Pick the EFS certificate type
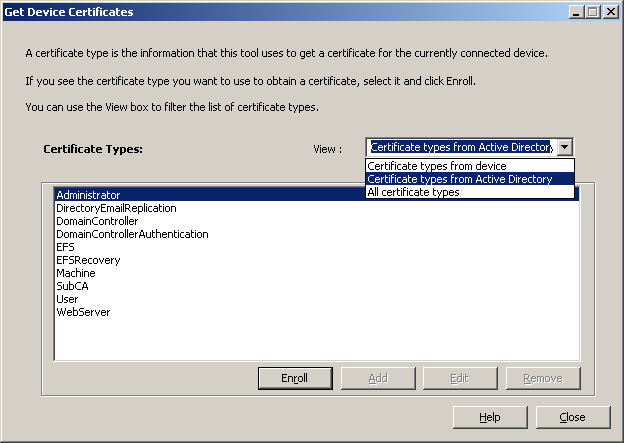Image resolution: width=624 pixels, height=443 pixels. tap(317, 247)
